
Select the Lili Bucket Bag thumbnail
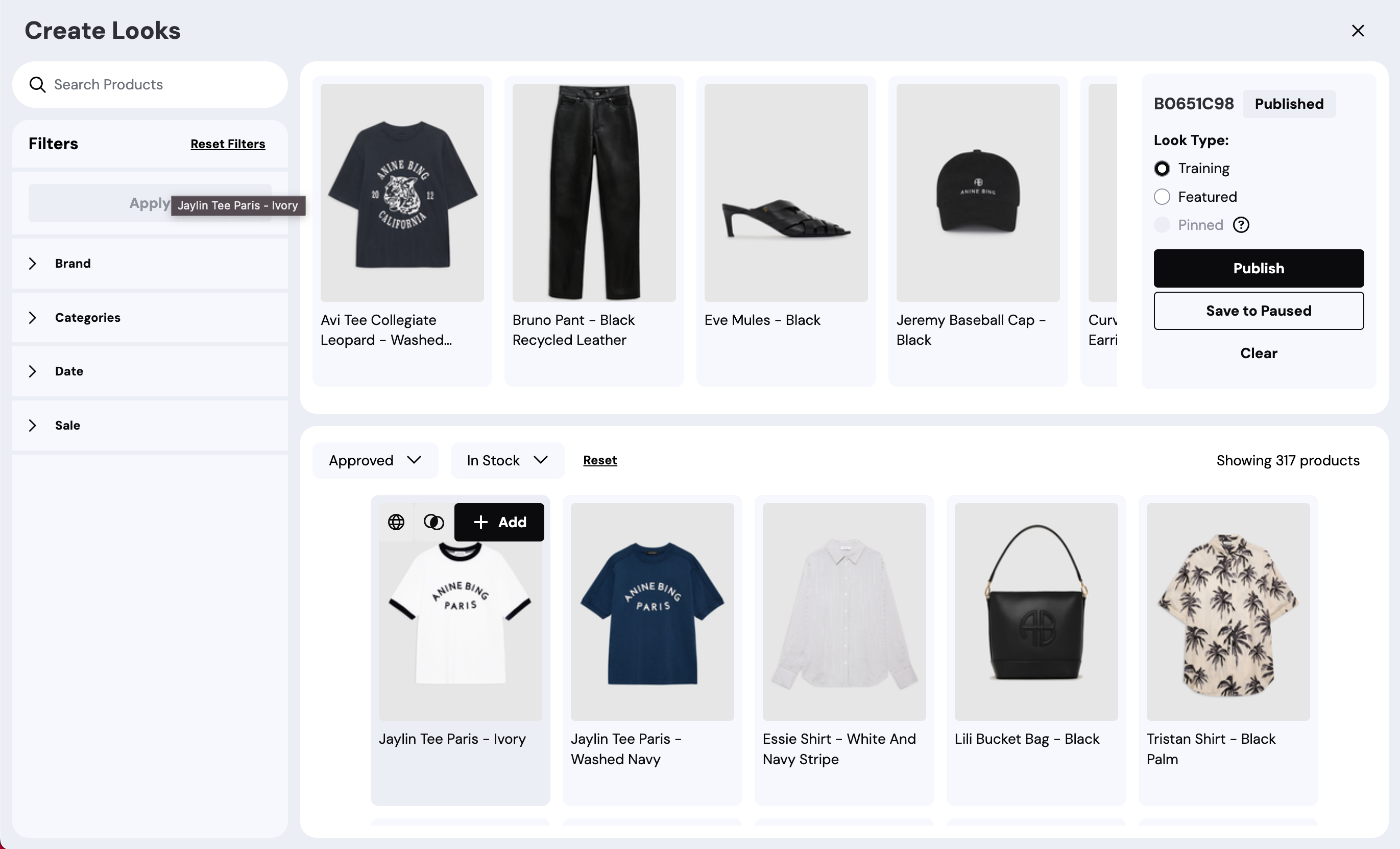(x=1036, y=612)
